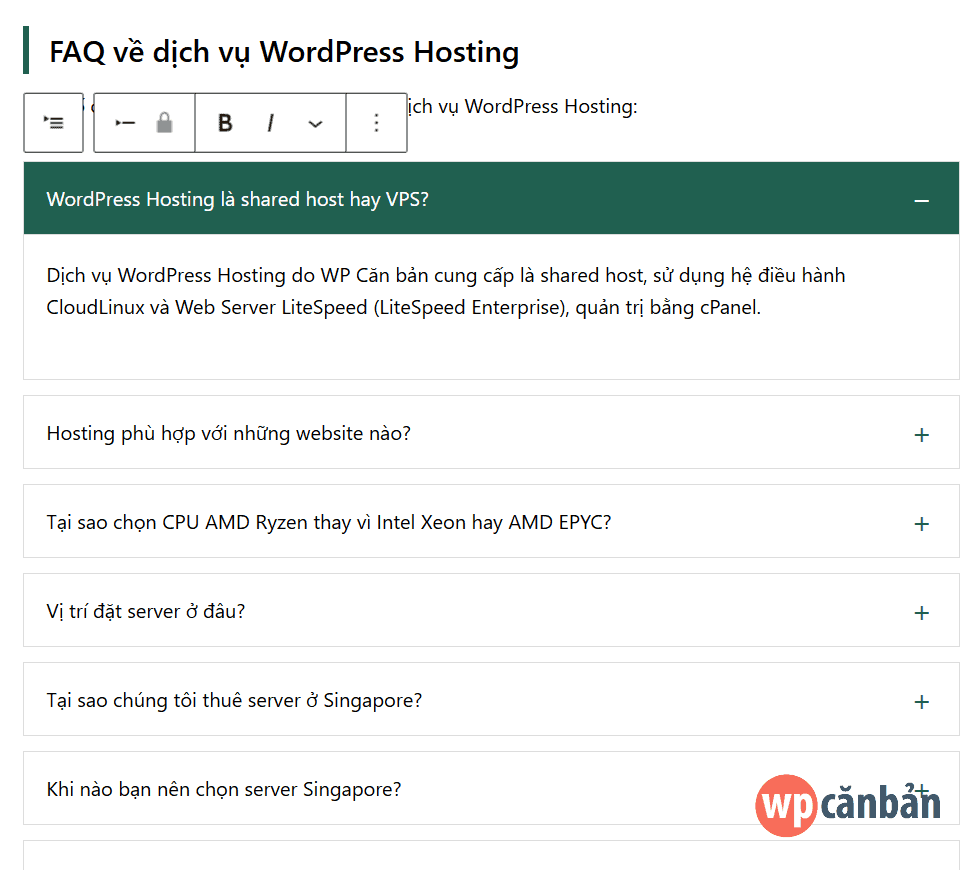The image size is (979, 870).
Task: Click the 'WordPress Hosting là shared host hay VPS?' title
Action: tap(237, 199)
